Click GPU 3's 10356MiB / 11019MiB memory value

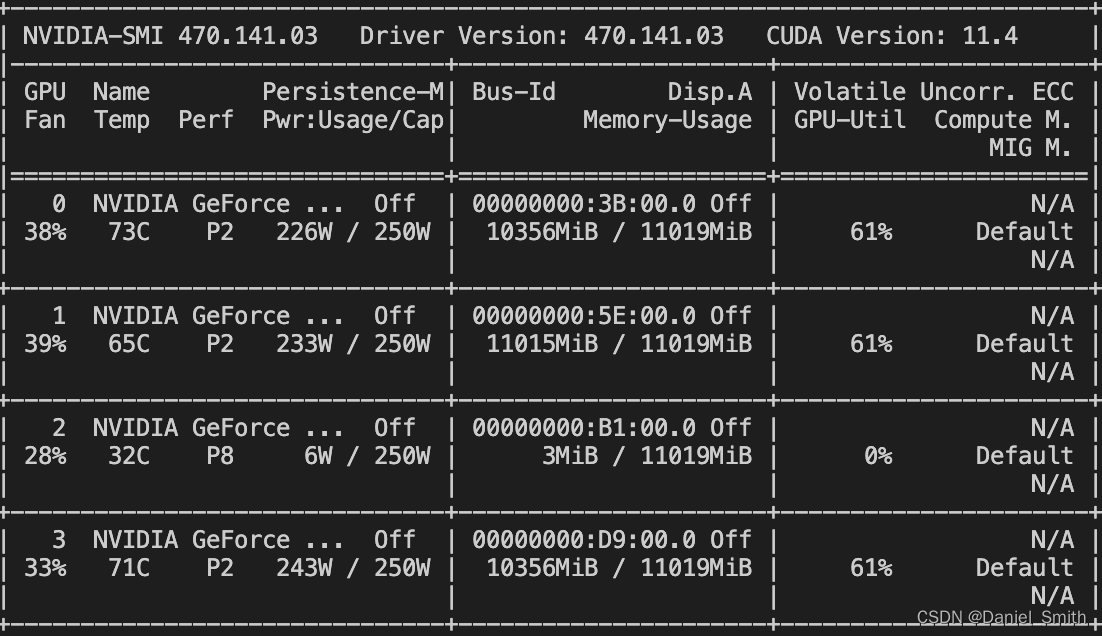pyautogui.click(x=619, y=569)
